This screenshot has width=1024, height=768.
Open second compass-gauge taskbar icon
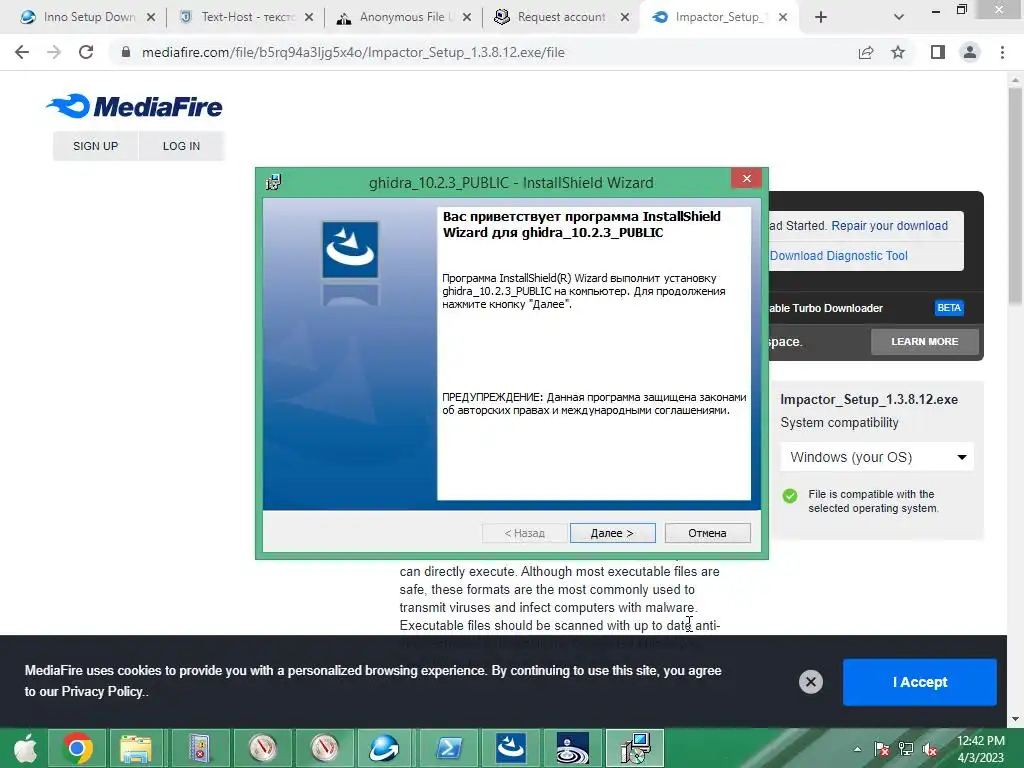tap(325, 748)
